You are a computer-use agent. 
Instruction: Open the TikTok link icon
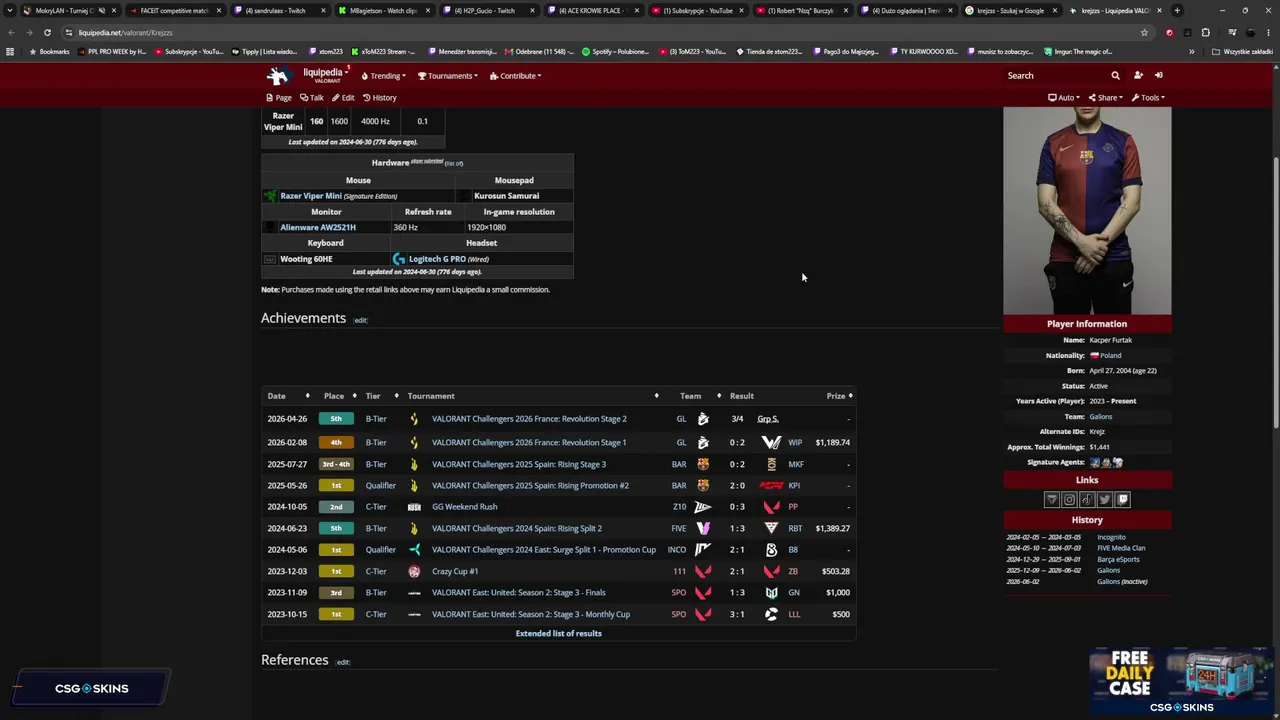pyautogui.click(x=1087, y=500)
